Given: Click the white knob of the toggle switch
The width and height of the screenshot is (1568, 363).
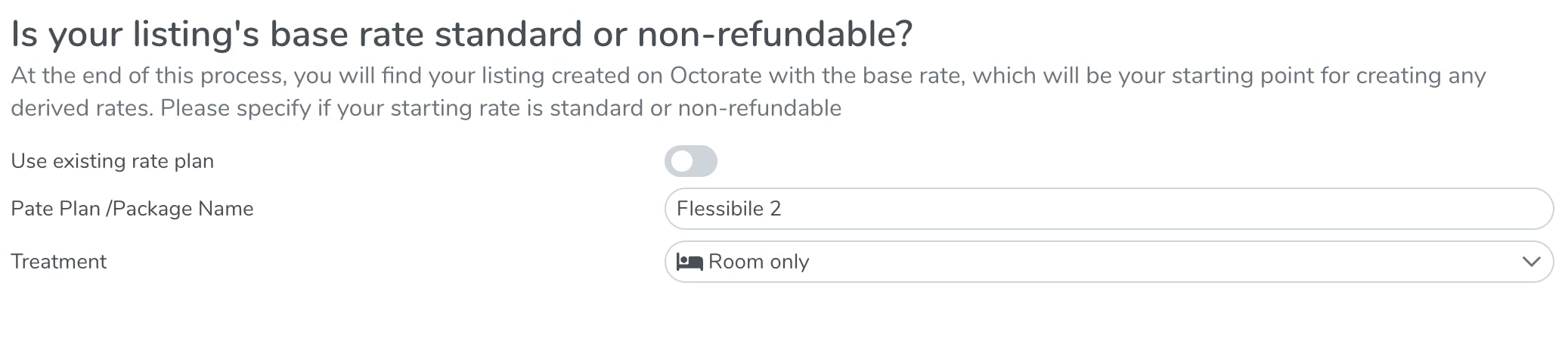Looking at the screenshot, I should [682, 161].
